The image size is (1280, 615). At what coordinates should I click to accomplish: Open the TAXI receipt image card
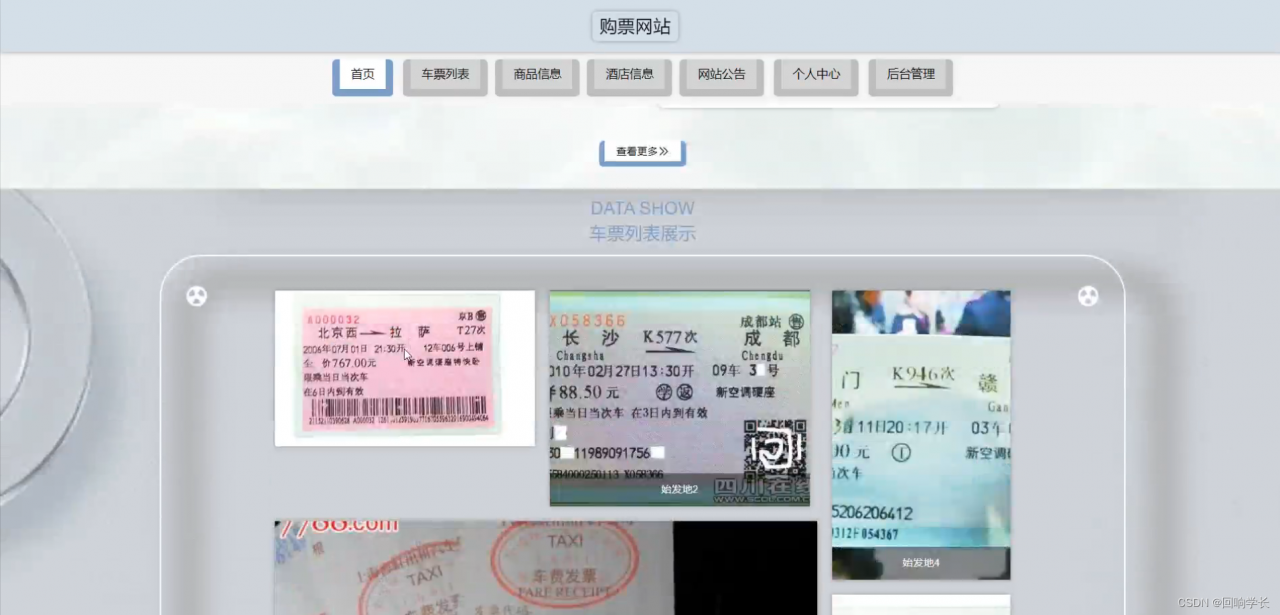pos(546,567)
